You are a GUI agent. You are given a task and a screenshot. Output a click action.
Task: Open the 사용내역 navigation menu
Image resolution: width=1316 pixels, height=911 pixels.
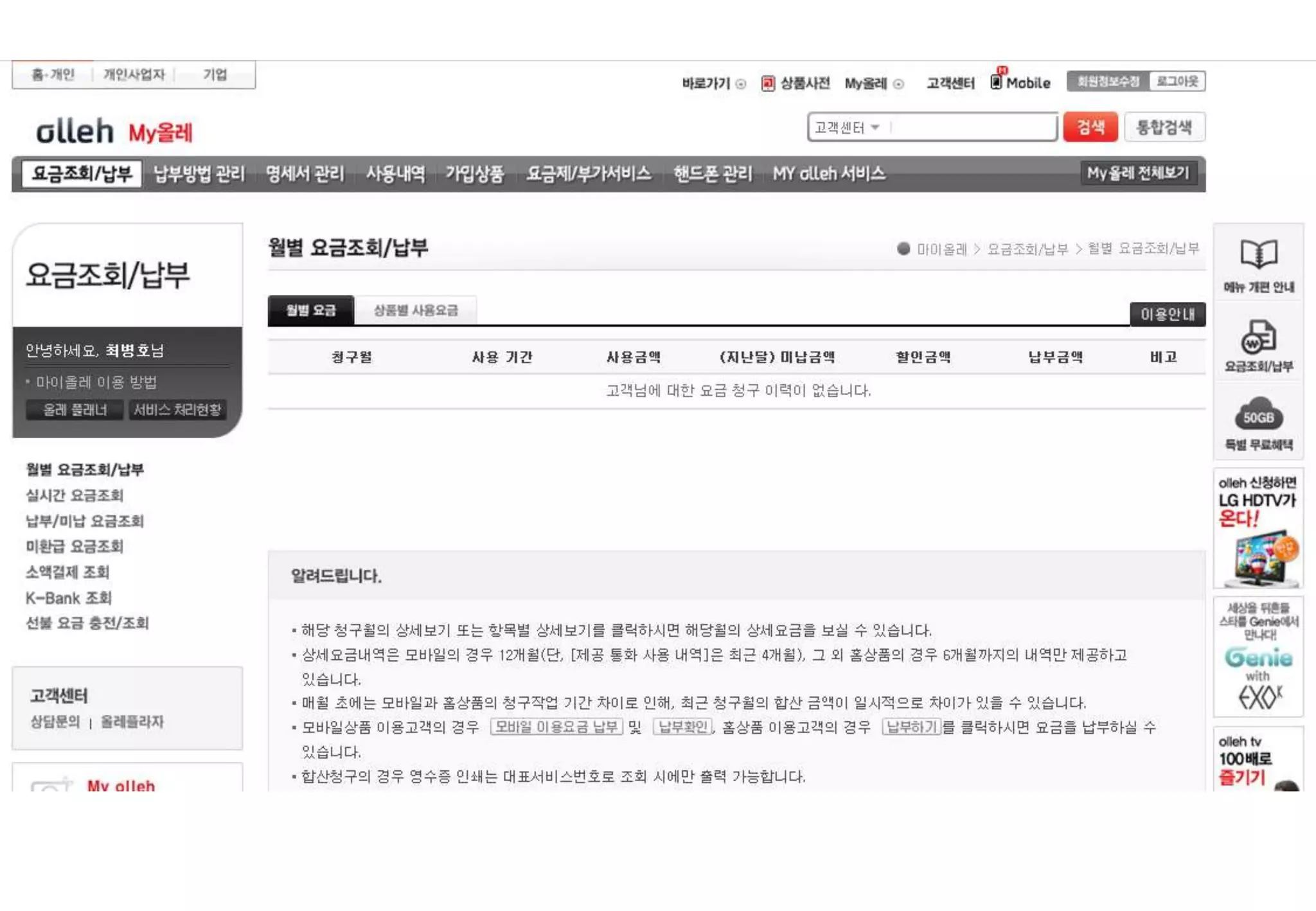pos(395,173)
